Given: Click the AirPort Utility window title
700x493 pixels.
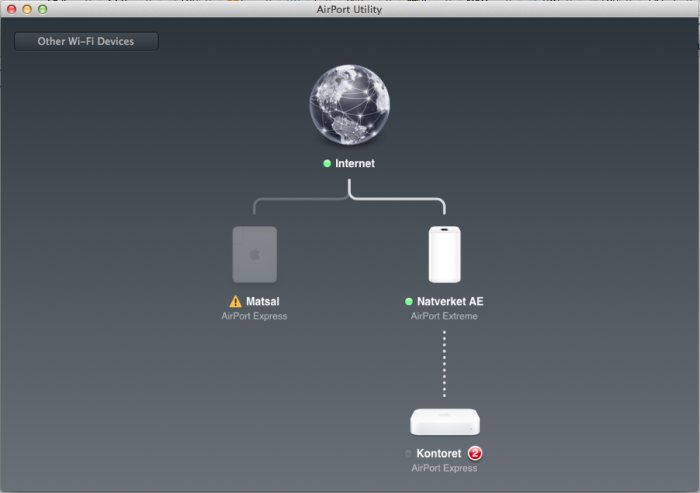Looking at the screenshot, I should point(349,9).
